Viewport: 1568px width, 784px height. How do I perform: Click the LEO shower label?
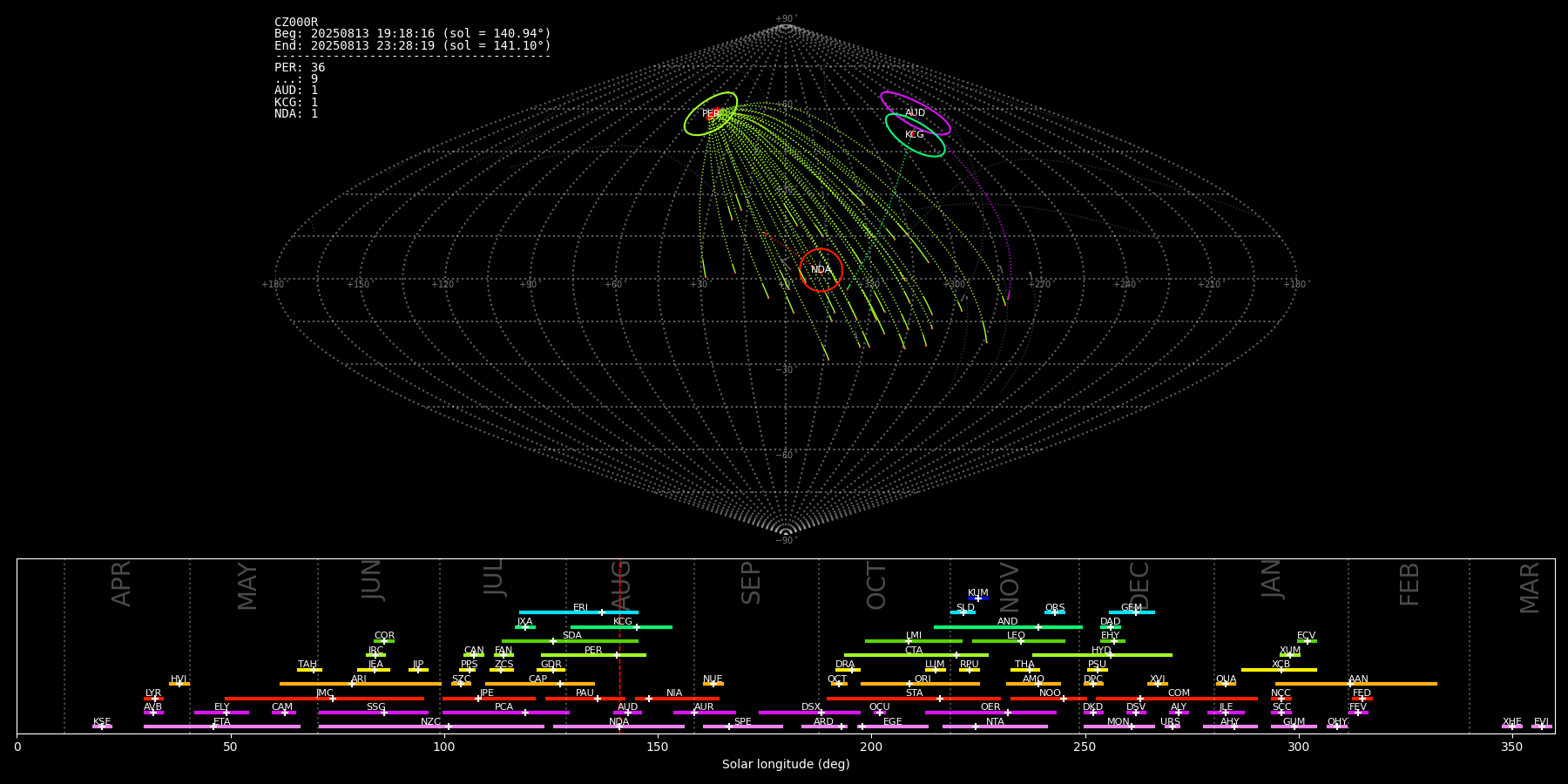[1017, 636]
